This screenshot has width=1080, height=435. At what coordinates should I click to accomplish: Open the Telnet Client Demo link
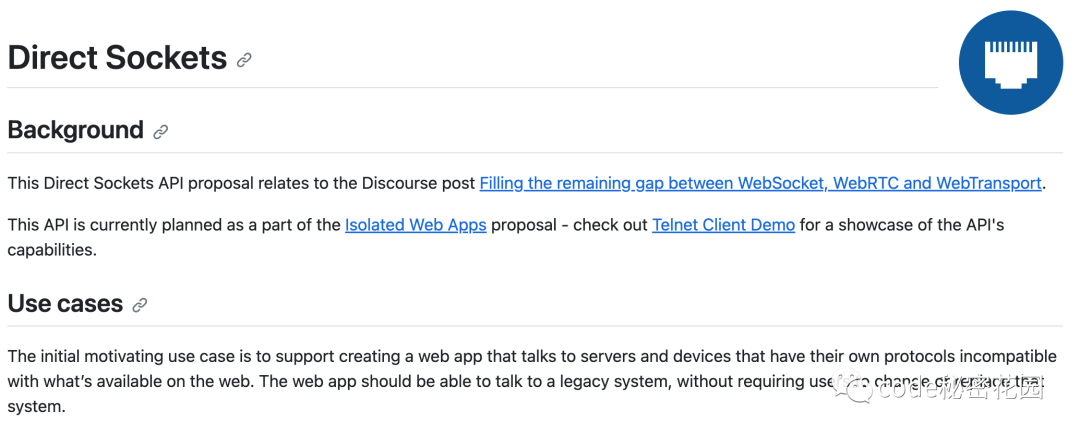[723, 225]
